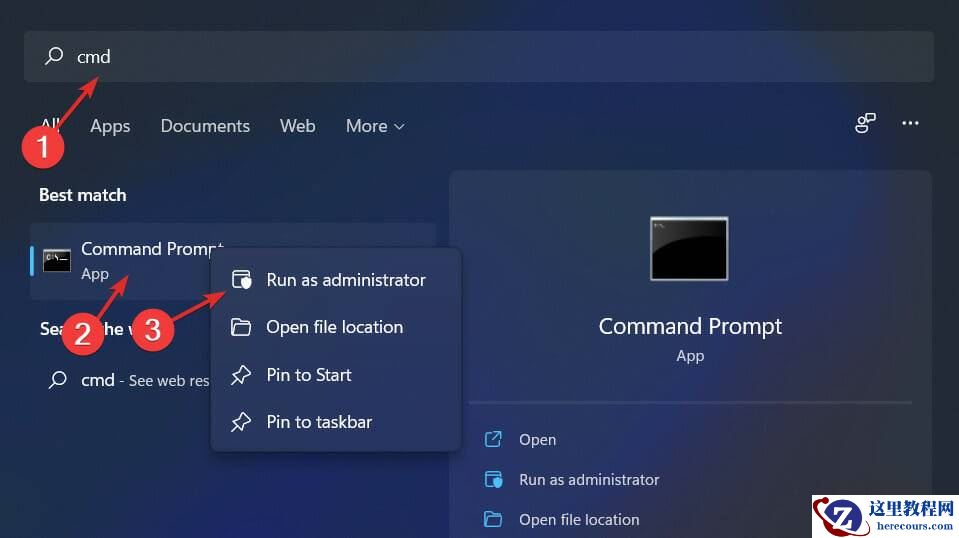Click the Command Prompt icon under Best match
This screenshot has height=538, width=959.
57,261
